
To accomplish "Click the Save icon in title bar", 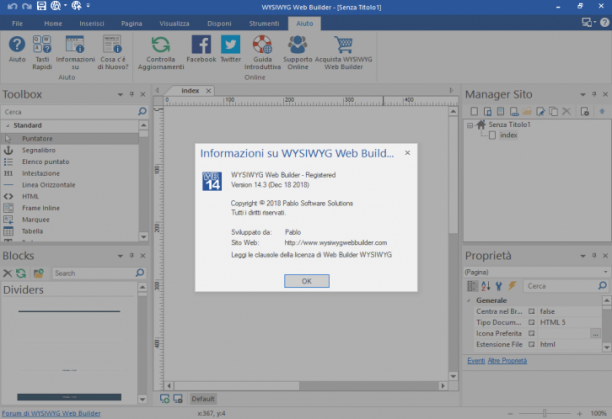I will tap(41, 5).
